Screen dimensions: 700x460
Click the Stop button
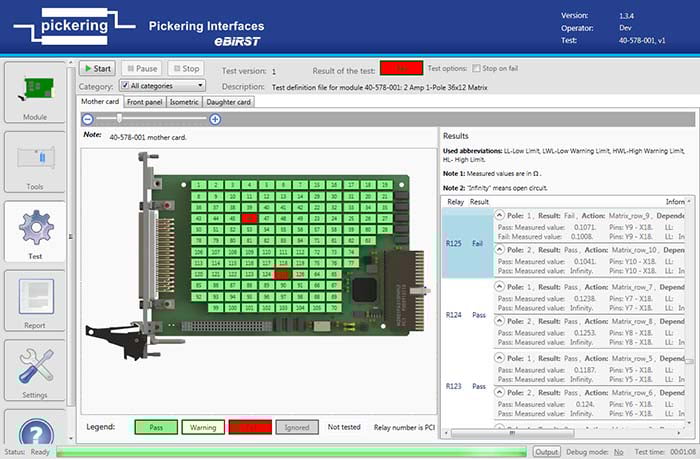click(x=186, y=68)
